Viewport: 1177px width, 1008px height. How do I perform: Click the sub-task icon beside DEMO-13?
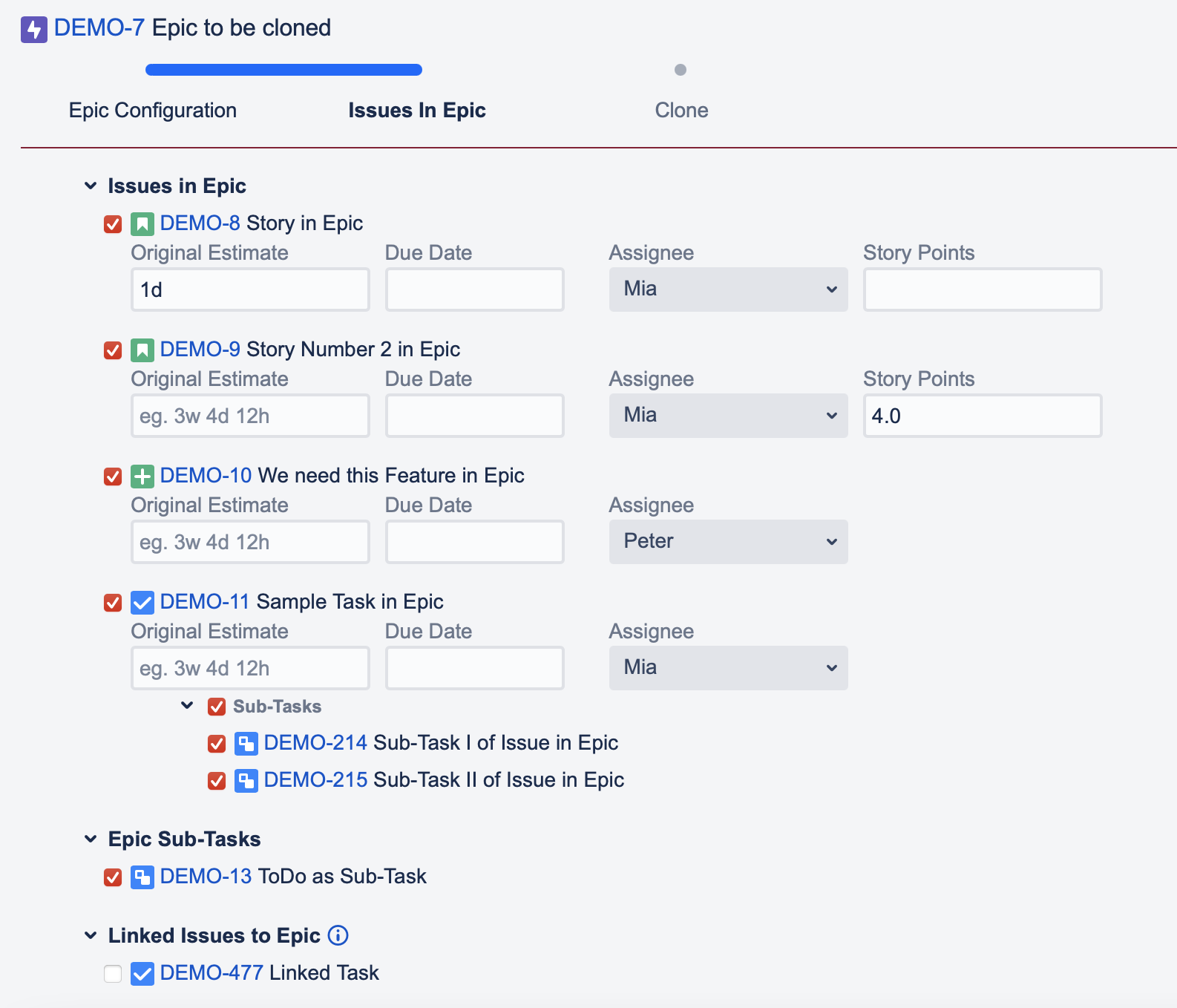click(142, 877)
